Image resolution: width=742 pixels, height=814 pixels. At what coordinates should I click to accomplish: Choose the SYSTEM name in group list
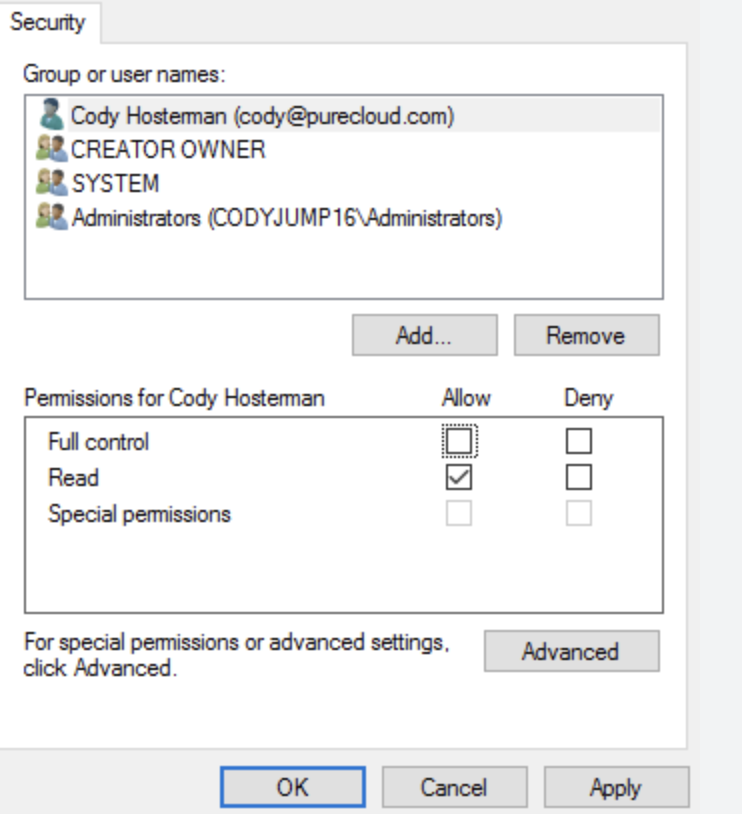[x=115, y=184]
